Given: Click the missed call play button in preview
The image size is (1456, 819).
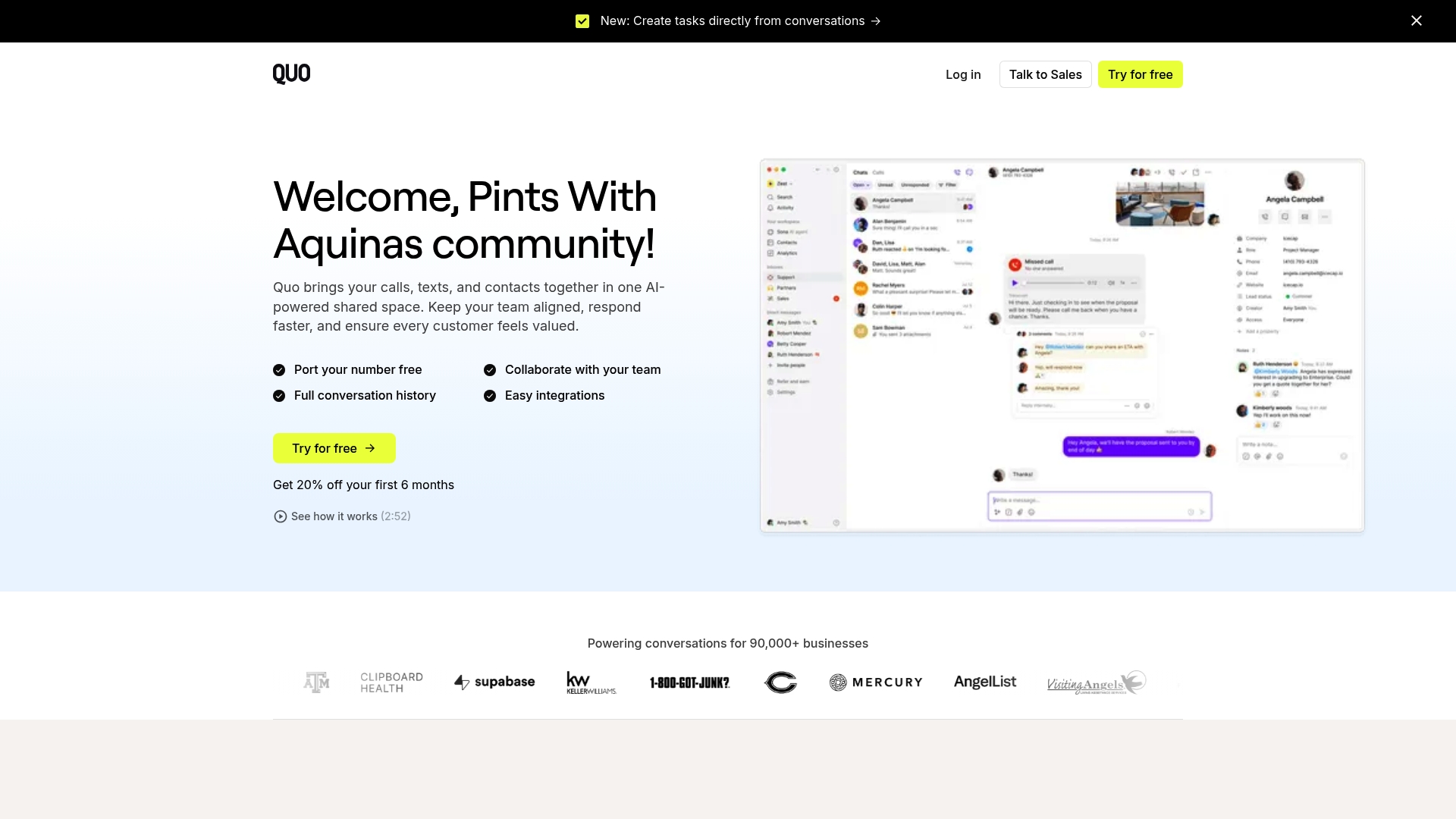Looking at the screenshot, I should tap(1015, 283).
